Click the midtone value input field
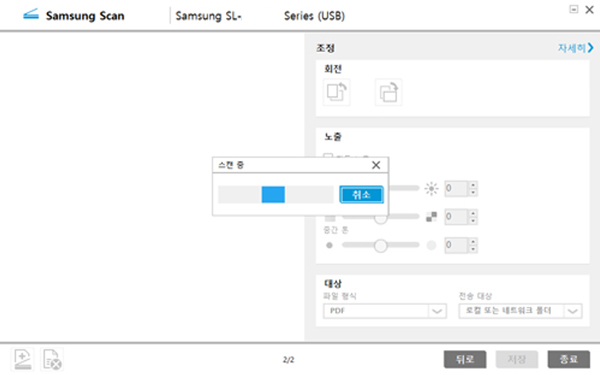600x375 pixels. point(457,245)
